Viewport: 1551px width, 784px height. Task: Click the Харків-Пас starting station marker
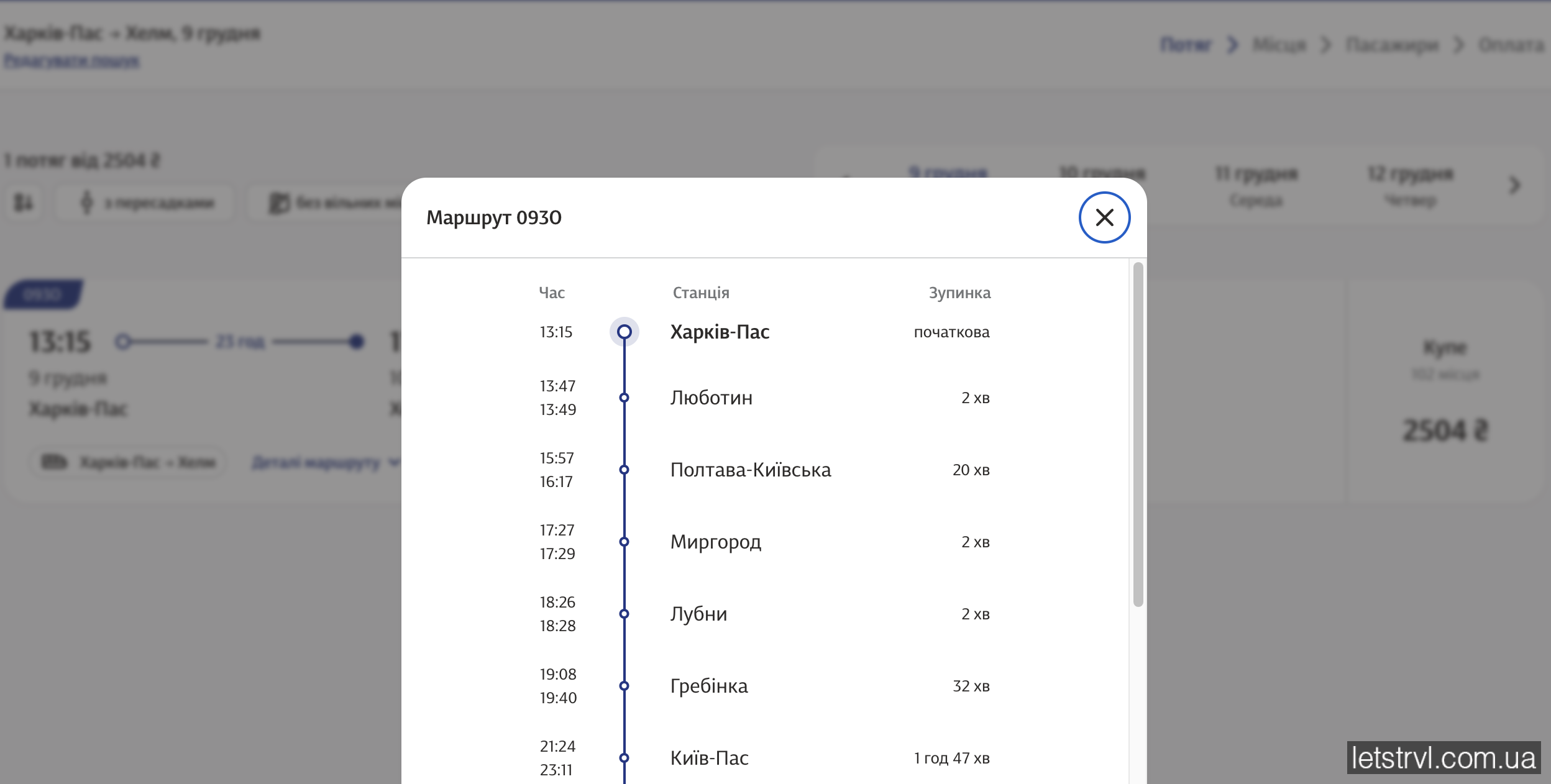[x=624, y=332]
